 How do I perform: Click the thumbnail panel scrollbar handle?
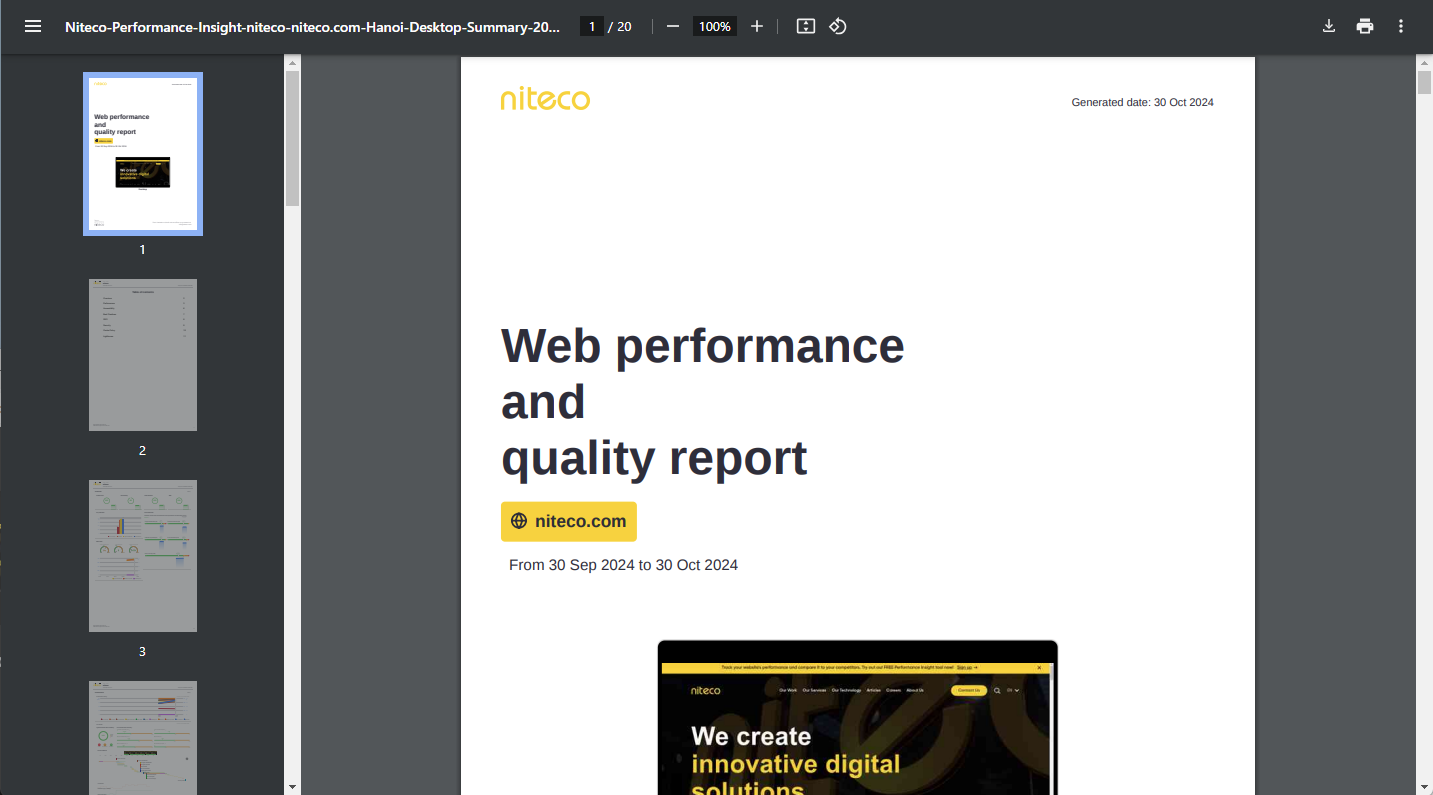292,138
